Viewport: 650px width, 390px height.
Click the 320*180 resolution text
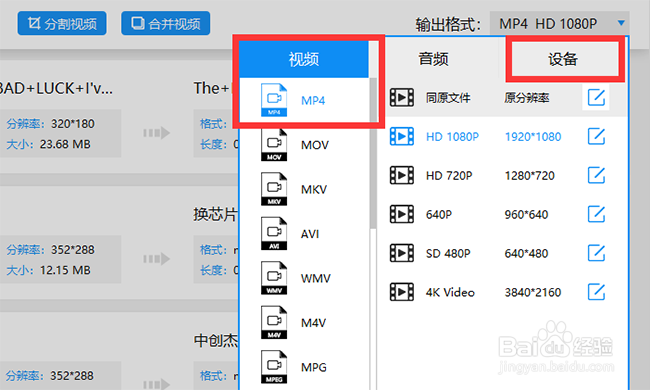point(73,124)
